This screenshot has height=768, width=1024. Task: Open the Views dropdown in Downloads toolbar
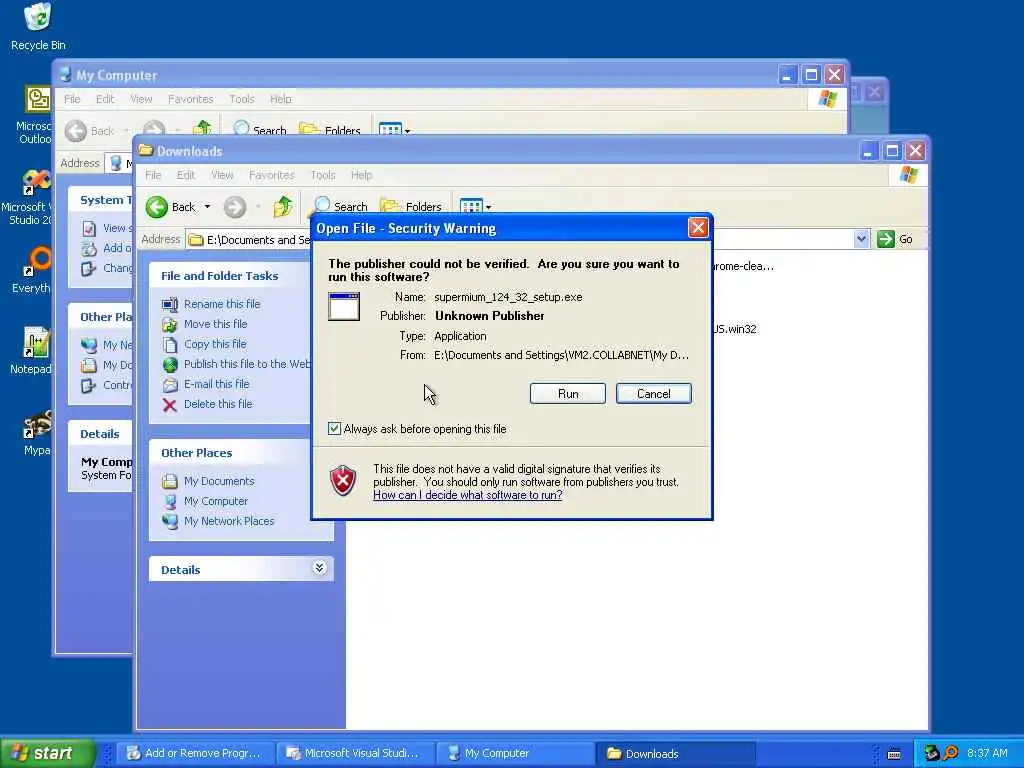click(x=488, y=207)
